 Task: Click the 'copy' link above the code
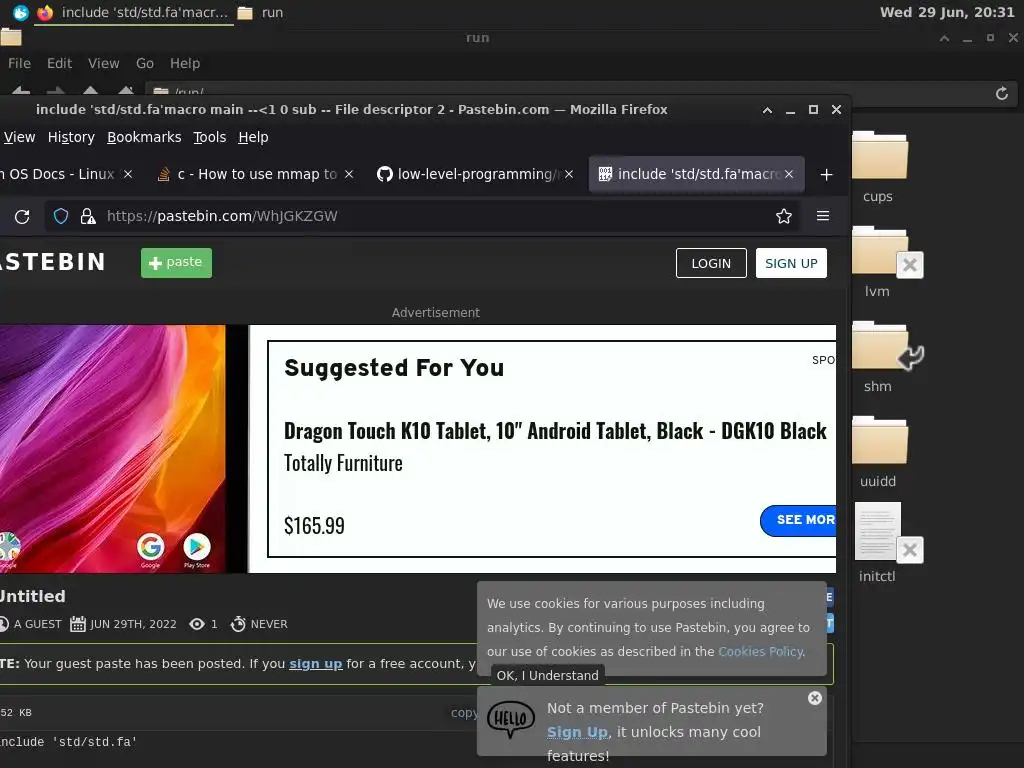click(x=464, y=712)
